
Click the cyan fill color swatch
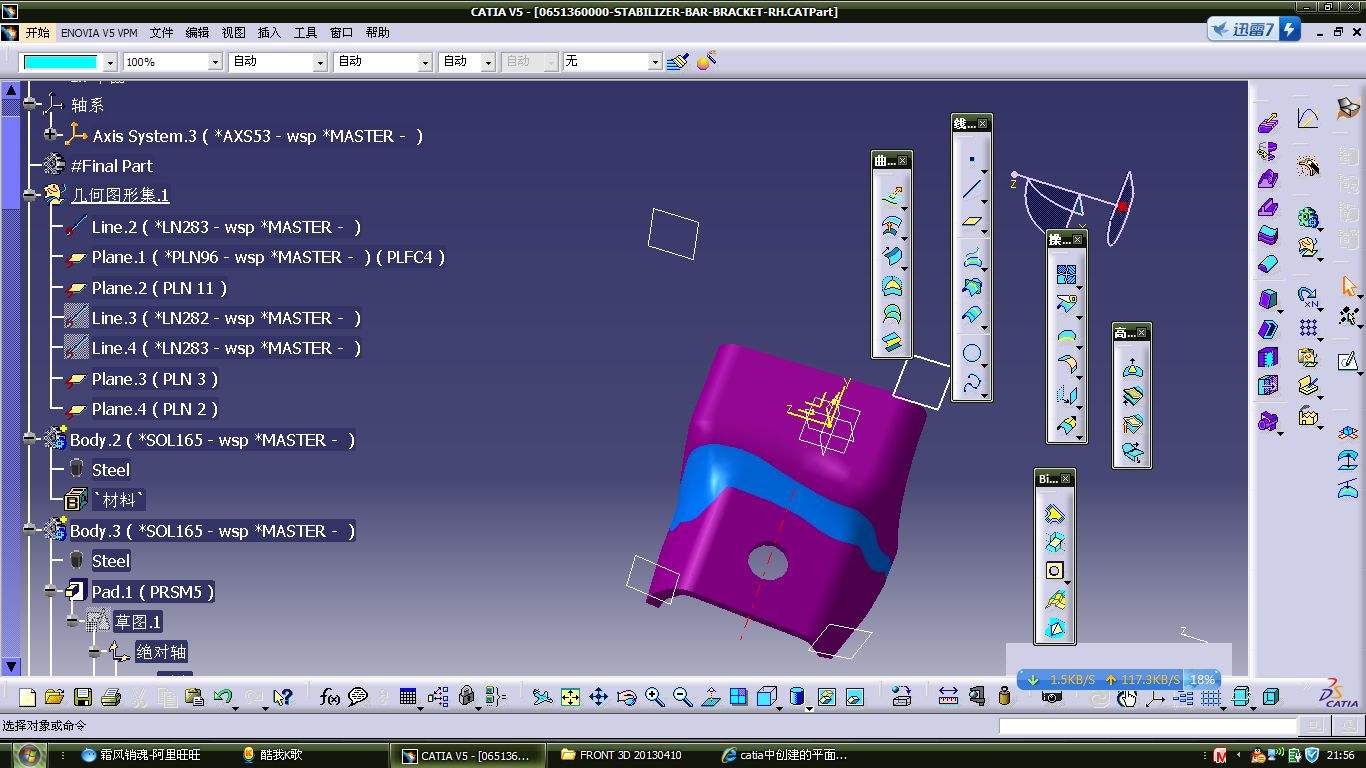coord(60,62)
